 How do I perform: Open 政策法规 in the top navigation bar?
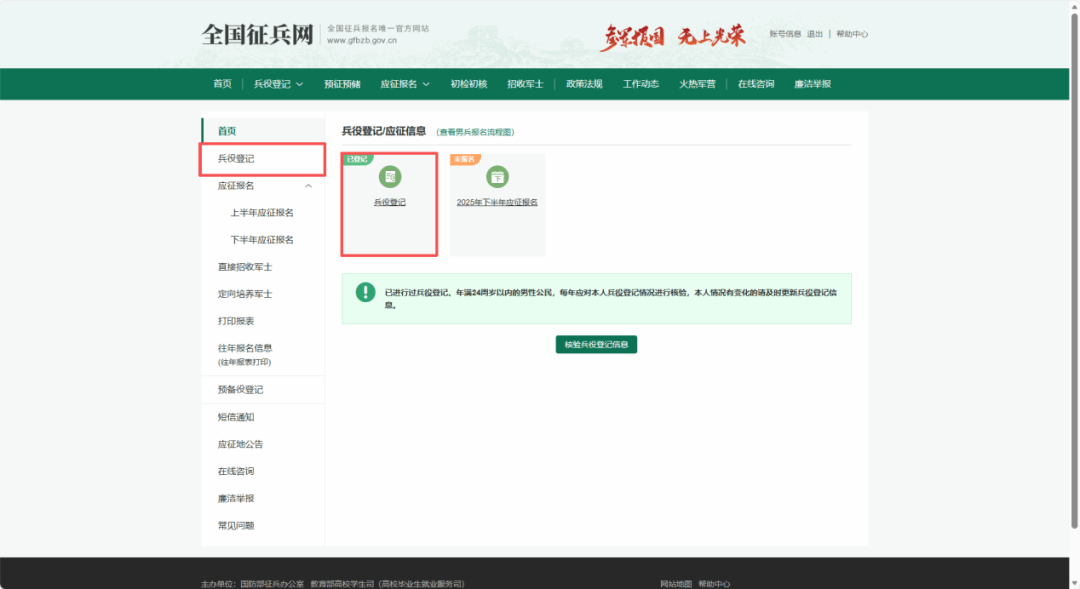point(584,84)
